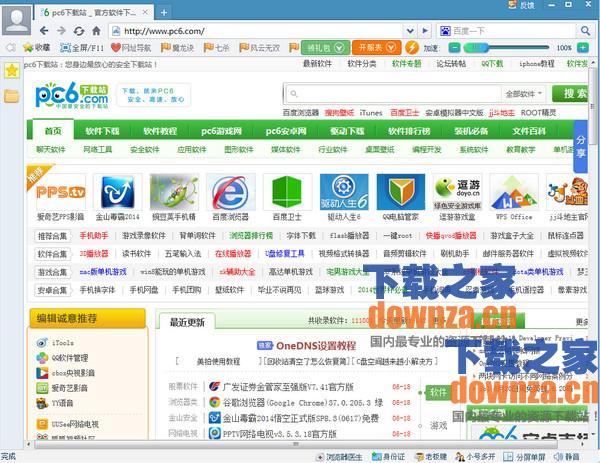Image resolution: width=600 pixels, height=463 pixels.
Task: Click the WPS Office app icon
Action: (x=514, y=192)
